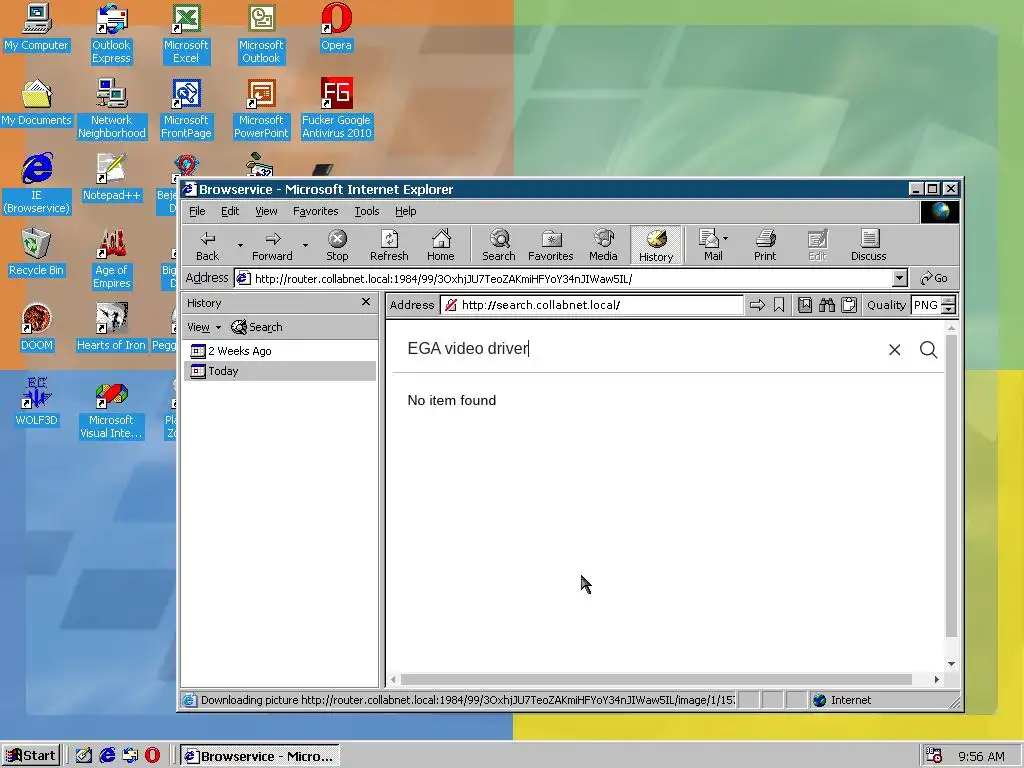Screen dimensions: 1024x768
Task: Open the Mail button dropdown arrow
Action: (x=726, y=239)
